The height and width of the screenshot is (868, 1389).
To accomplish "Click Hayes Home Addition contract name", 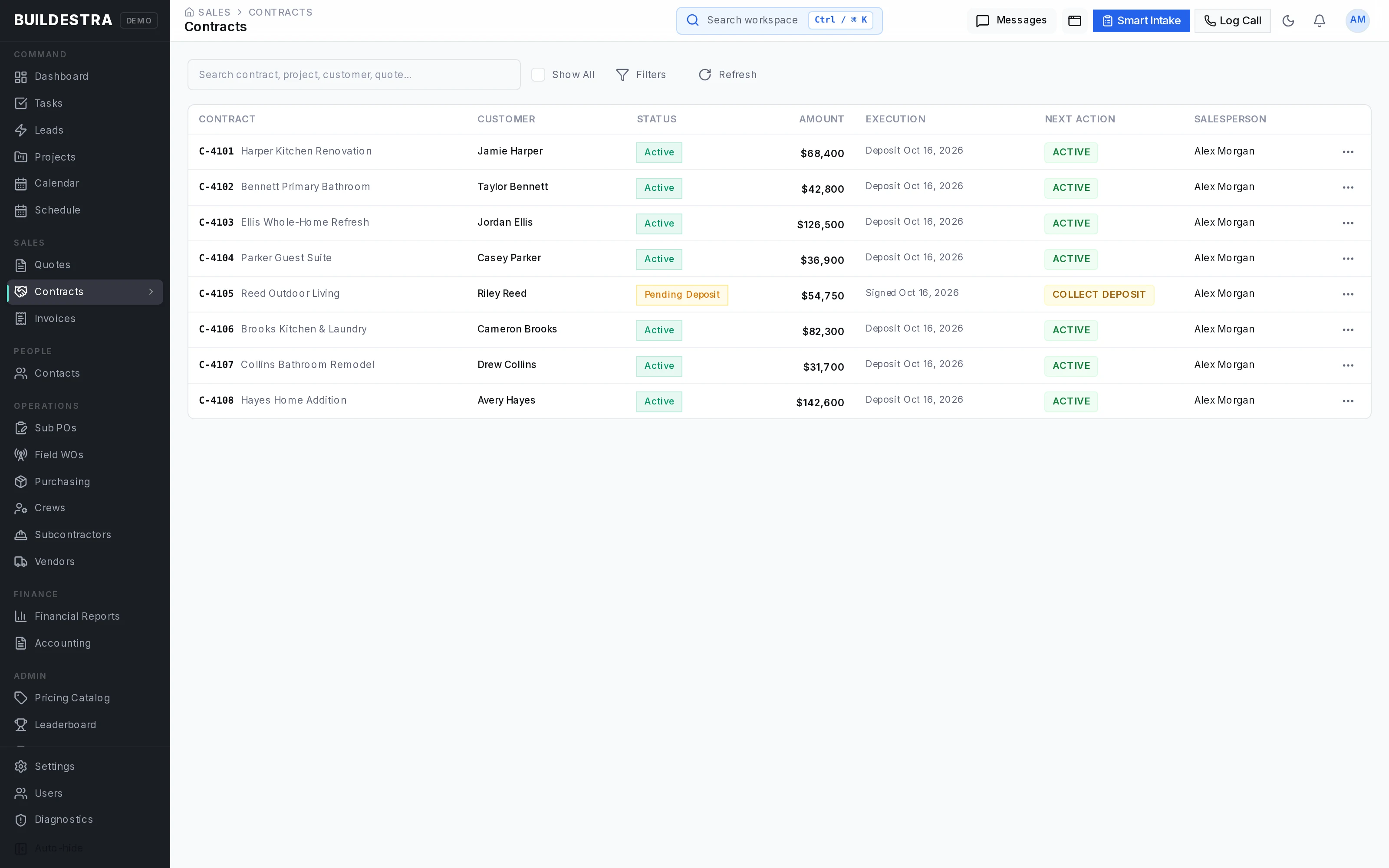I will pos(293,400).
